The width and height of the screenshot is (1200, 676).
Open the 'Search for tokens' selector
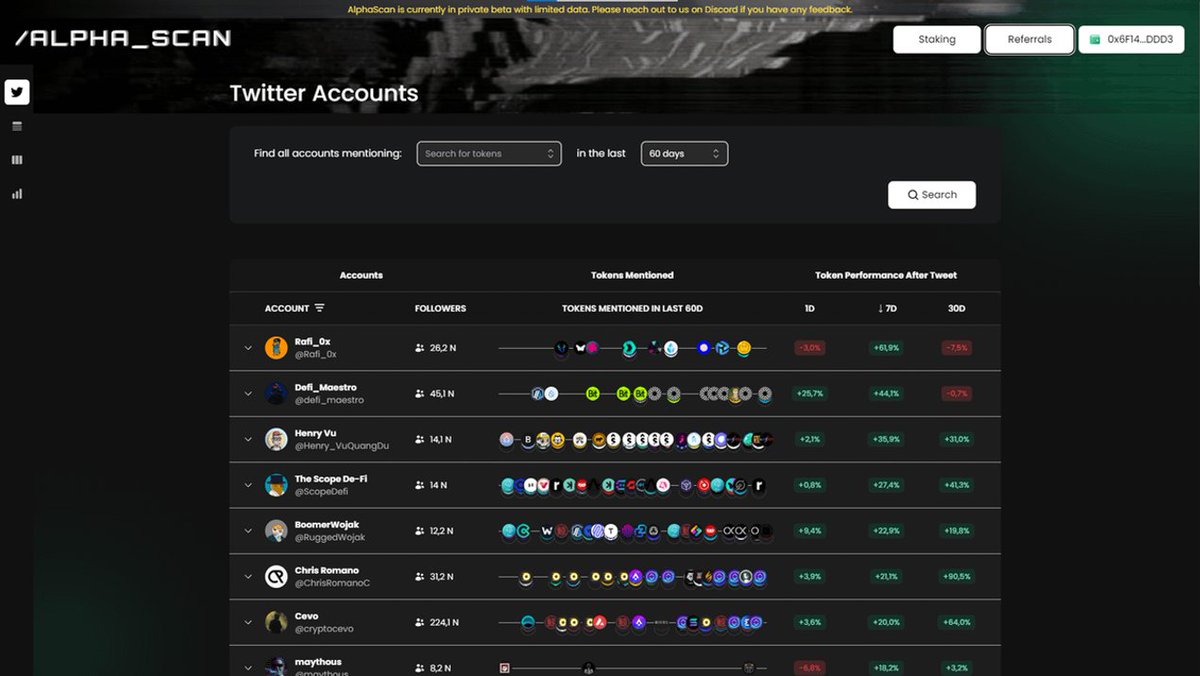point(489,153)
